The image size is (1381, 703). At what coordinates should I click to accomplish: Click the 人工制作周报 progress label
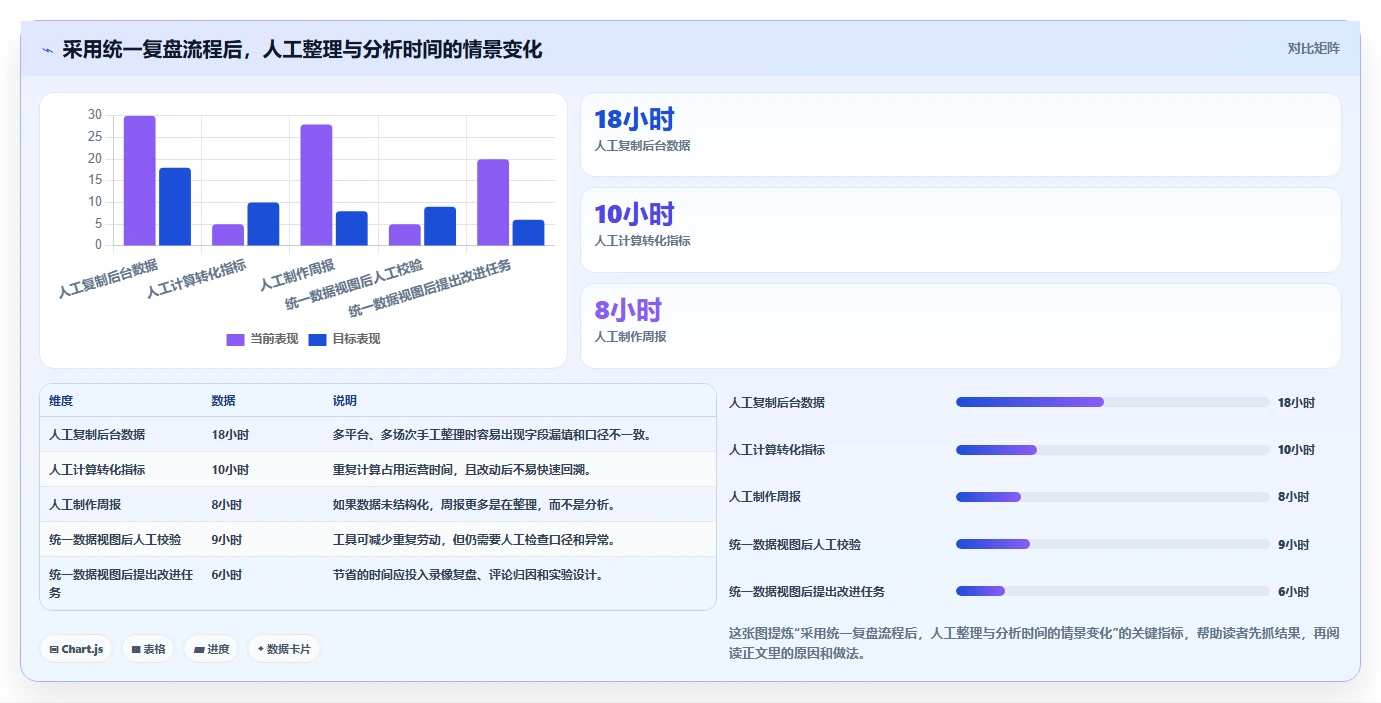click(x=765, y=497)
